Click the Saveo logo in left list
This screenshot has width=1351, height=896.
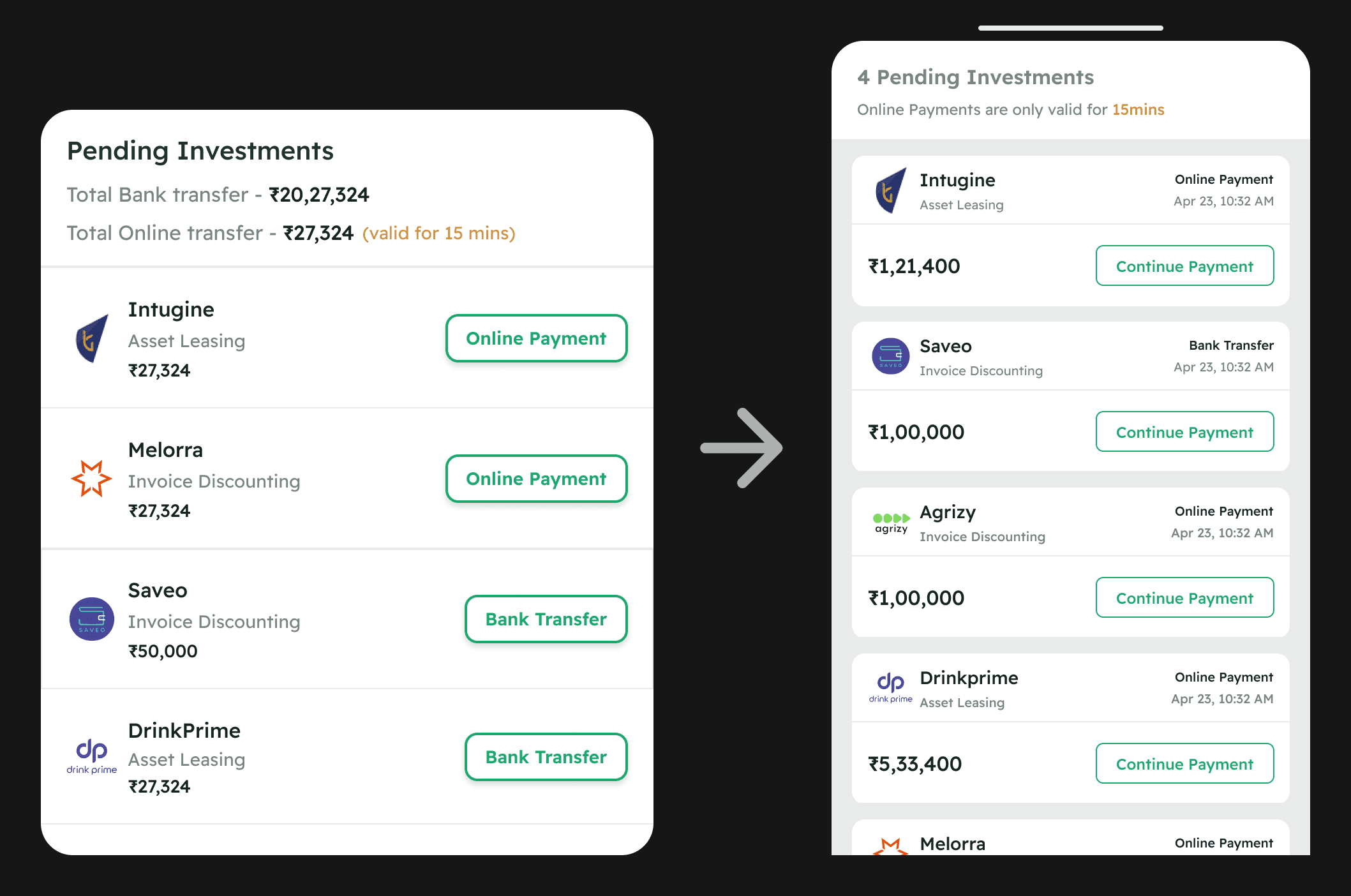(92, 619)
